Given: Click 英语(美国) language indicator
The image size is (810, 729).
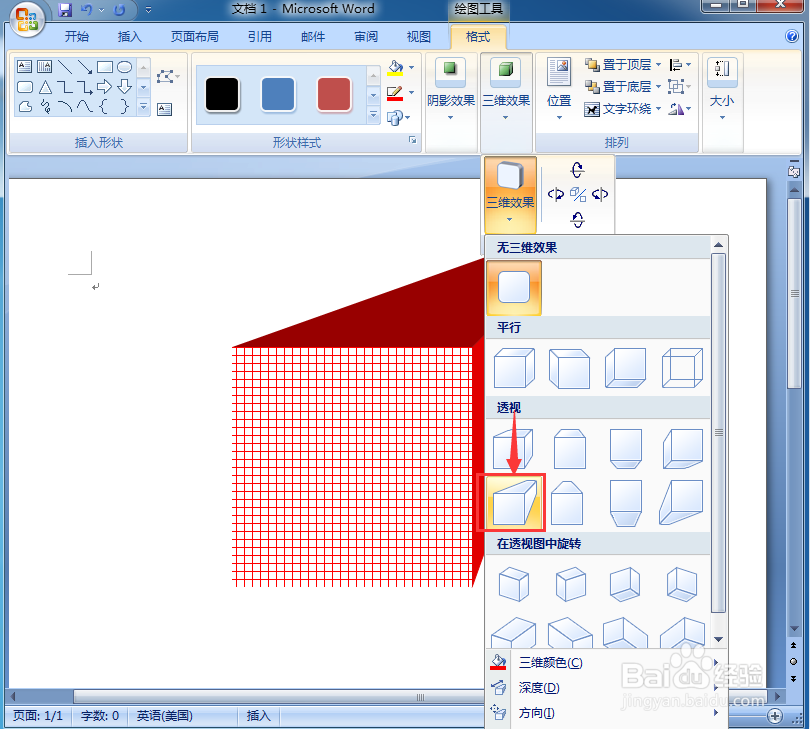Looking at the screenshot, I should pos(164,716).
